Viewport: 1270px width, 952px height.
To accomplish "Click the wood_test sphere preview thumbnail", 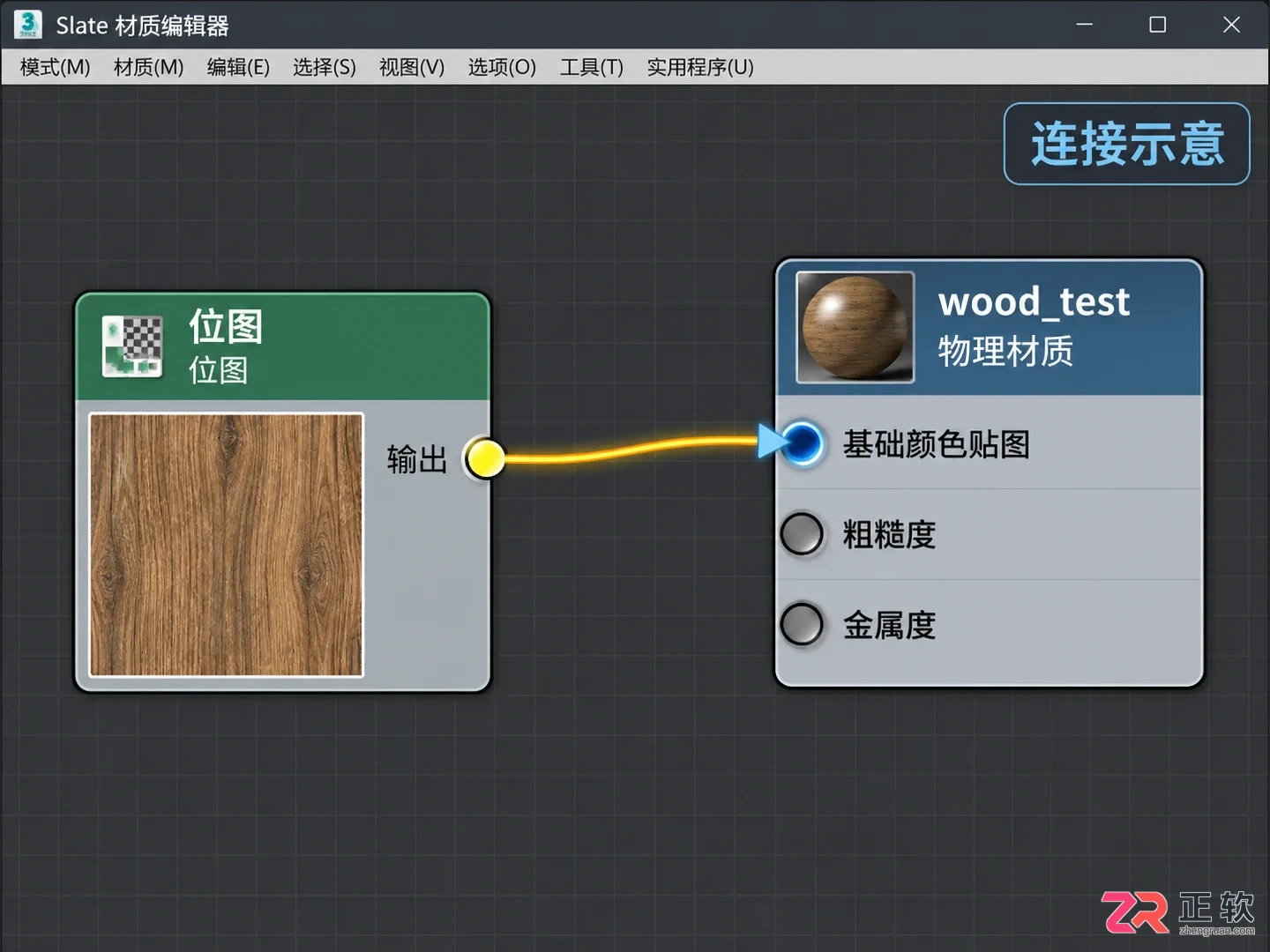I will pyautogui.click(x=855, y=327).
